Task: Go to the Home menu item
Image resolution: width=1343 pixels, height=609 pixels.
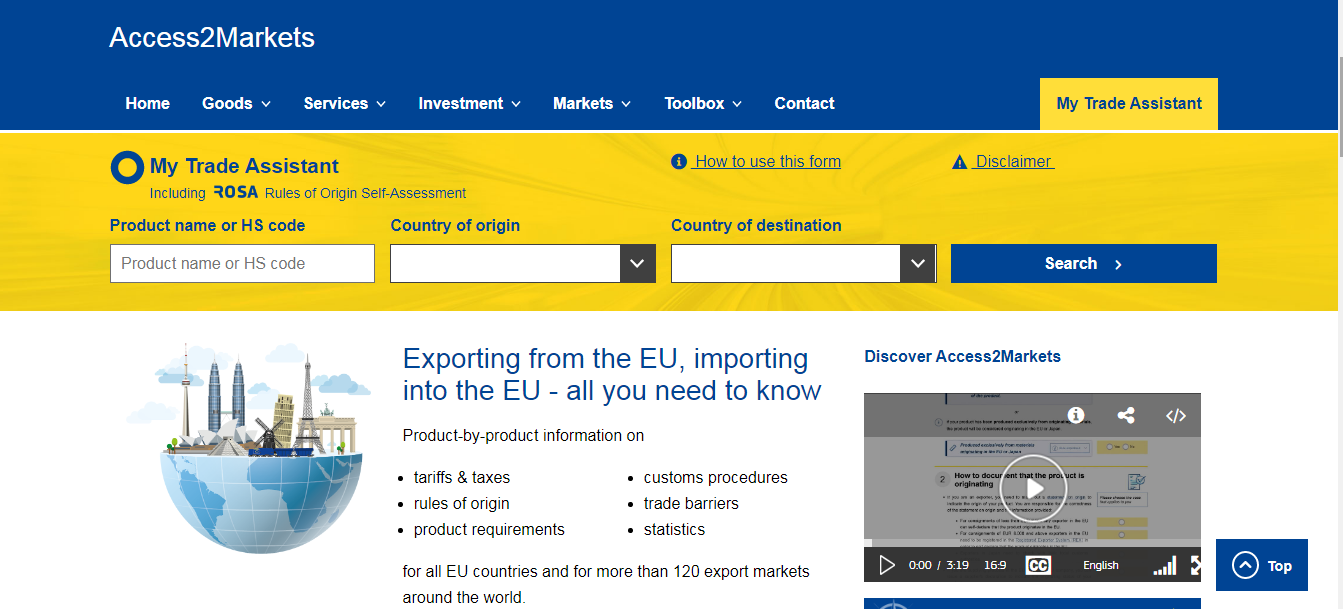Action: coord(148,103)
